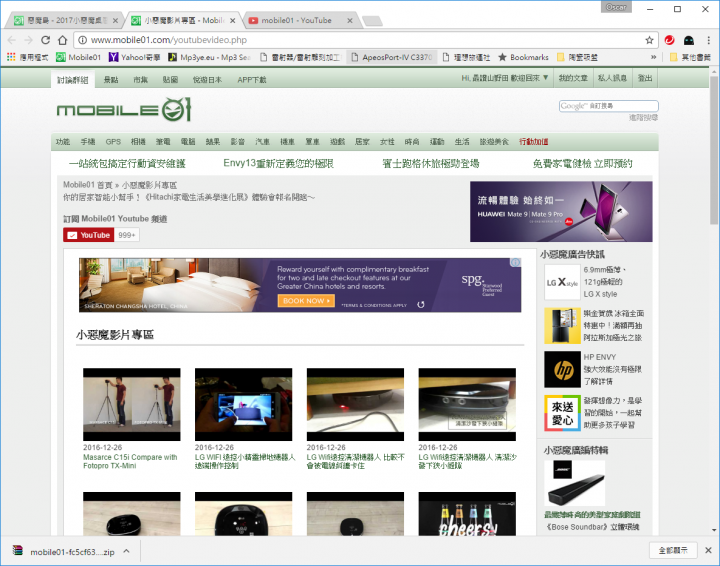Click the Envy13 headline link

pos(278,163)
